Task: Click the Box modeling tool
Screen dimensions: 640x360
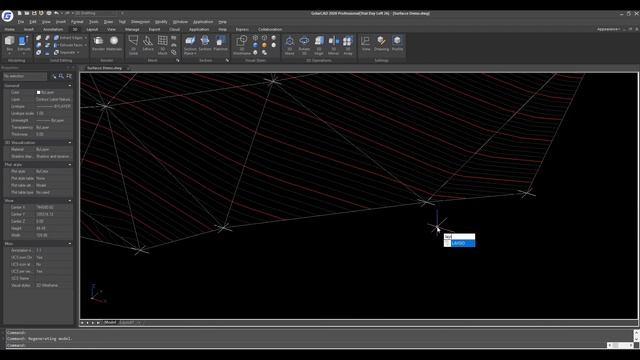Action: coord(9,44)
